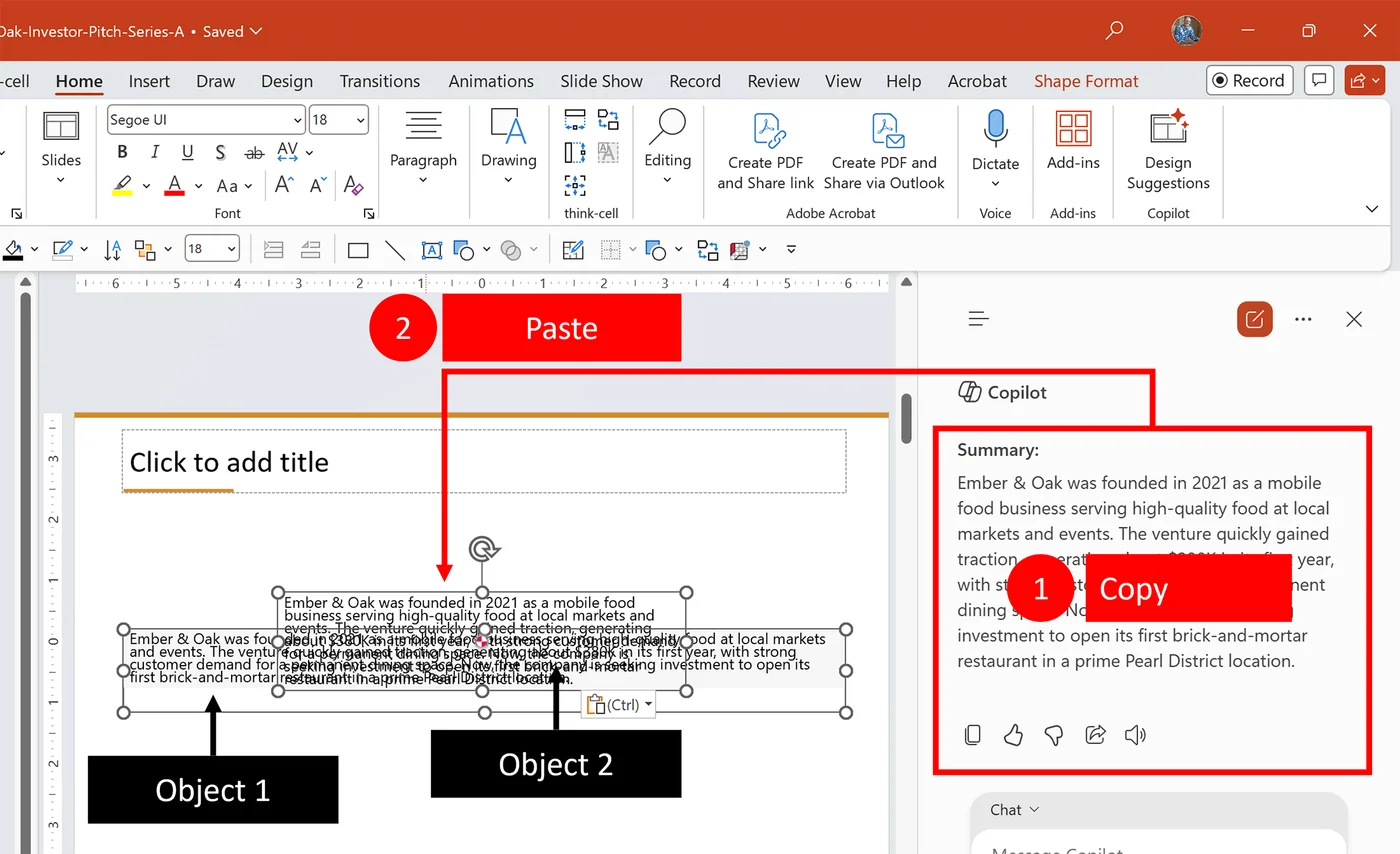1400x854 pixels.
Task: Open comments pane icon
Action: (1319, 81)
